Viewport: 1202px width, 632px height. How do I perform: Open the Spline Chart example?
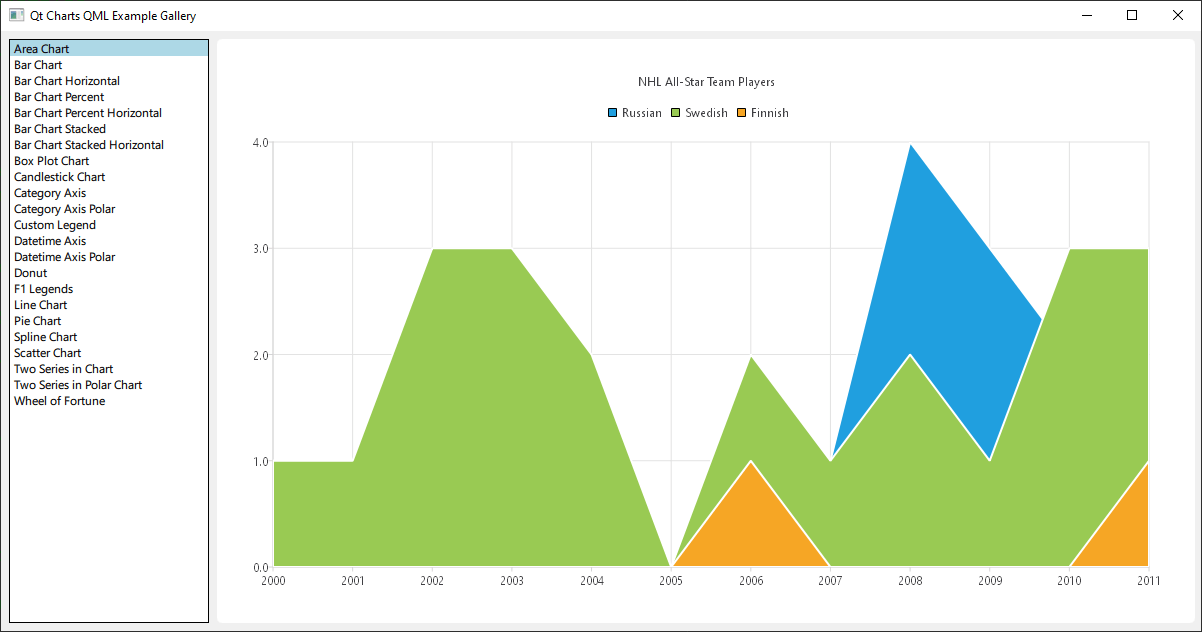point(45,336)
